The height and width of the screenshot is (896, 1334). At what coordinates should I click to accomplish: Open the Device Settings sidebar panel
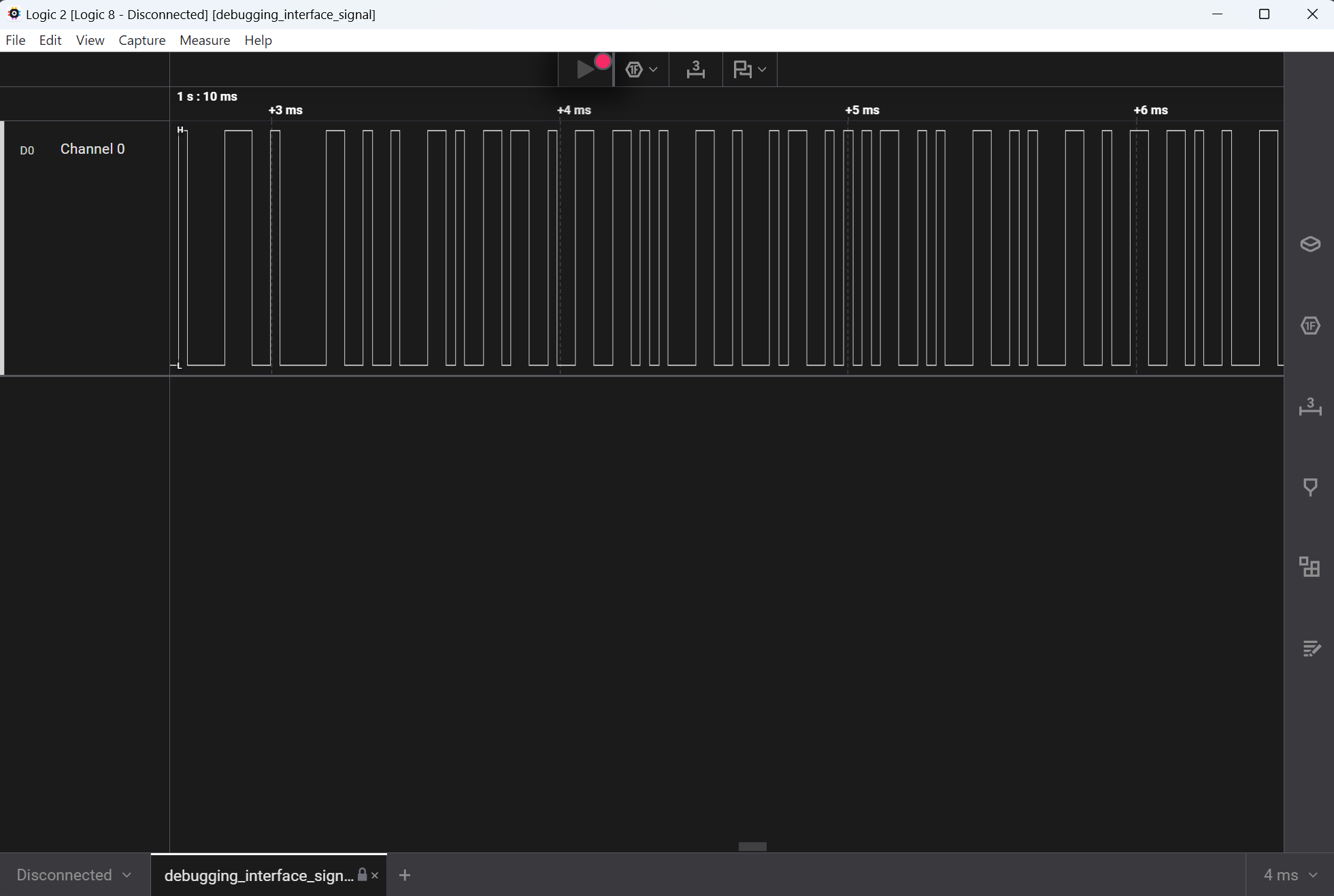[1310, 244]
